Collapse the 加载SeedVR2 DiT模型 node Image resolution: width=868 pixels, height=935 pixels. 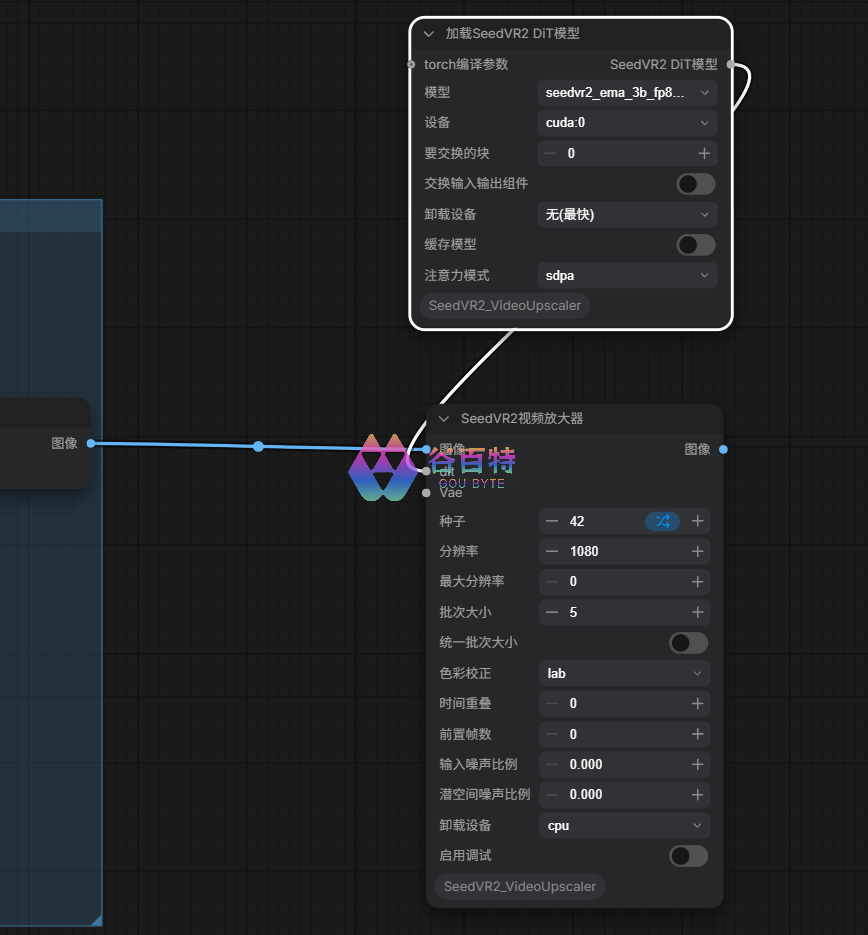(x=429, y=34)
